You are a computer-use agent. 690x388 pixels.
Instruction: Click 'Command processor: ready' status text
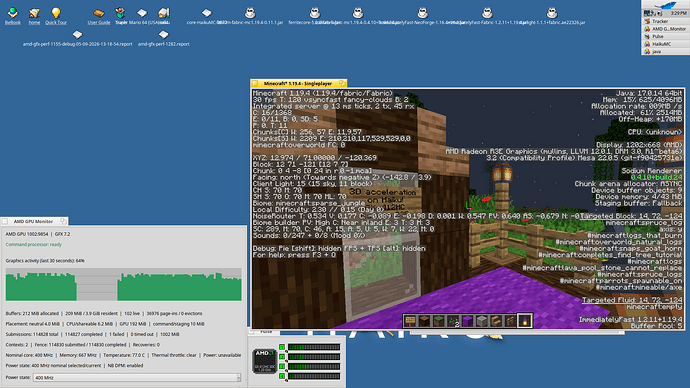click(x=34, y=245)
